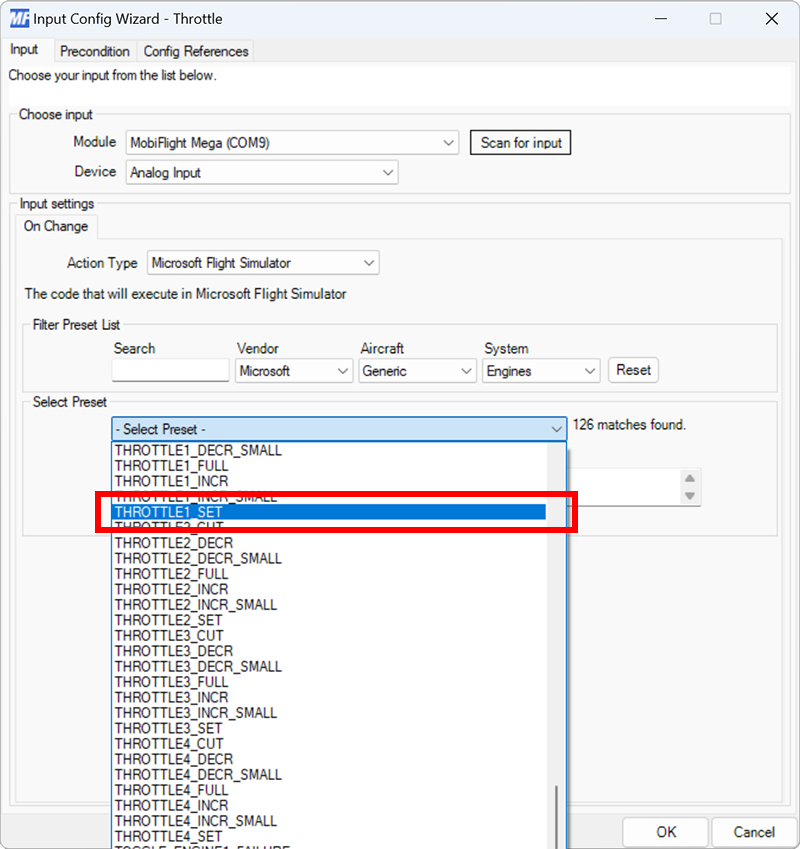Switch to the Config References tab

coord(194,51)
